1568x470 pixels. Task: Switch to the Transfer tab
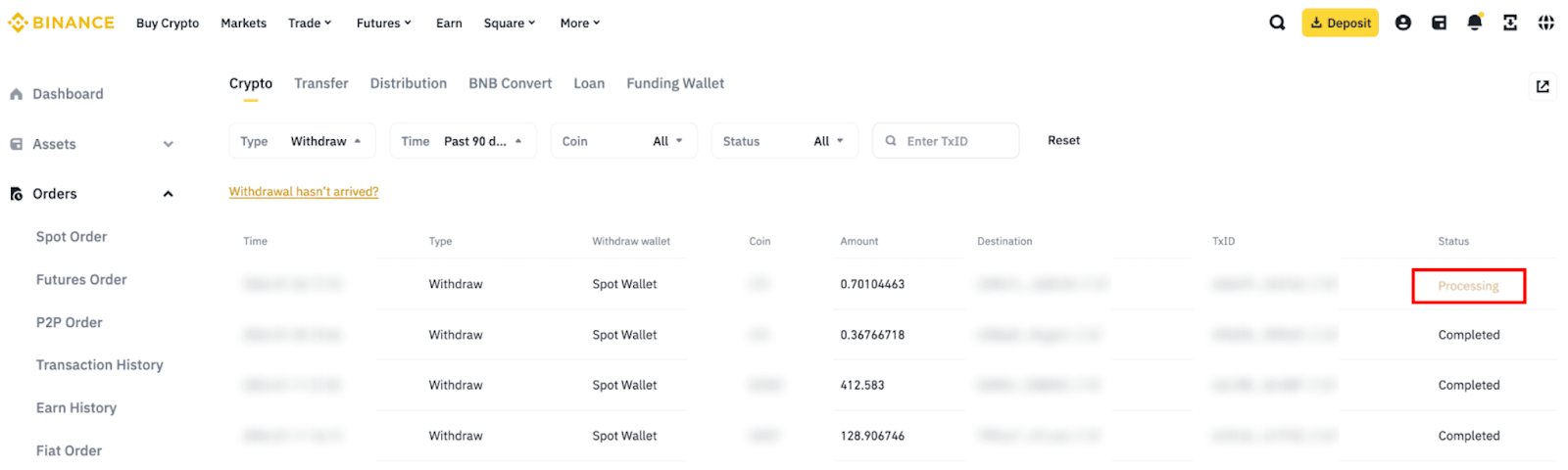321,83
